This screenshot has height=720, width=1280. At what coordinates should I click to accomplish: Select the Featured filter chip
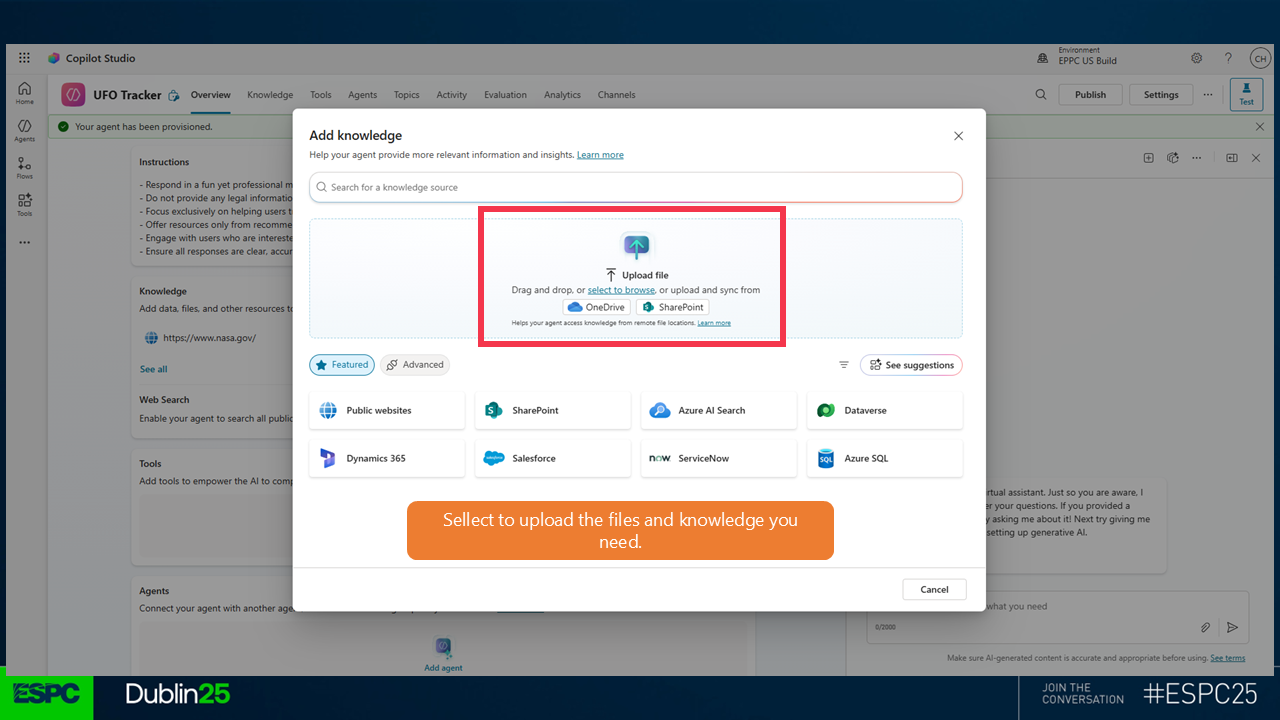342,365
